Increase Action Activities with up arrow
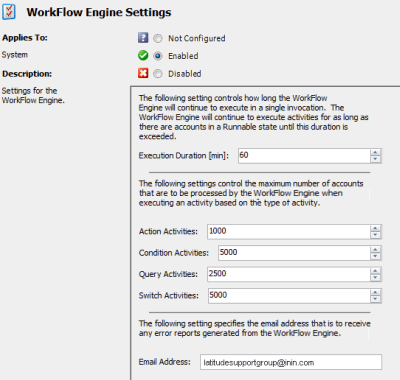Viewport: 400px width, 380px height. pyautogui.click(x=375, y=228)
